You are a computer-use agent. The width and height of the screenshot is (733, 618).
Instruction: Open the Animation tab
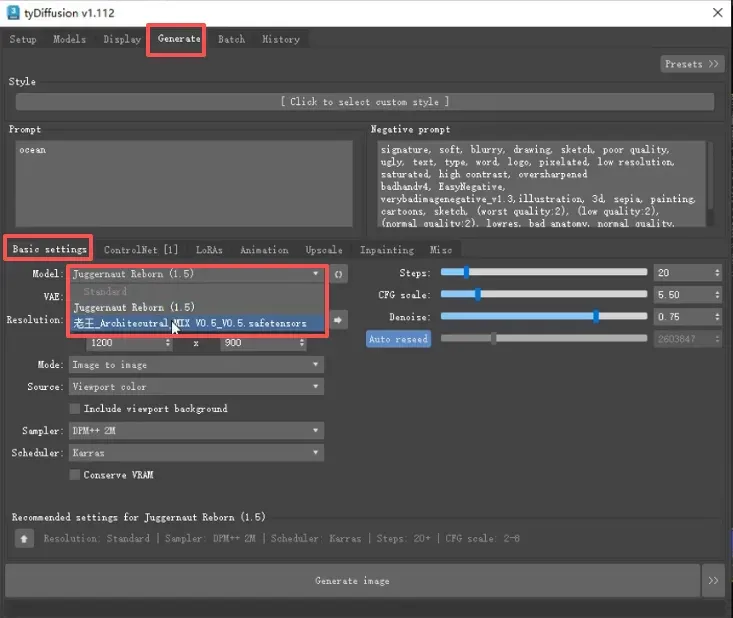point(264,250)
